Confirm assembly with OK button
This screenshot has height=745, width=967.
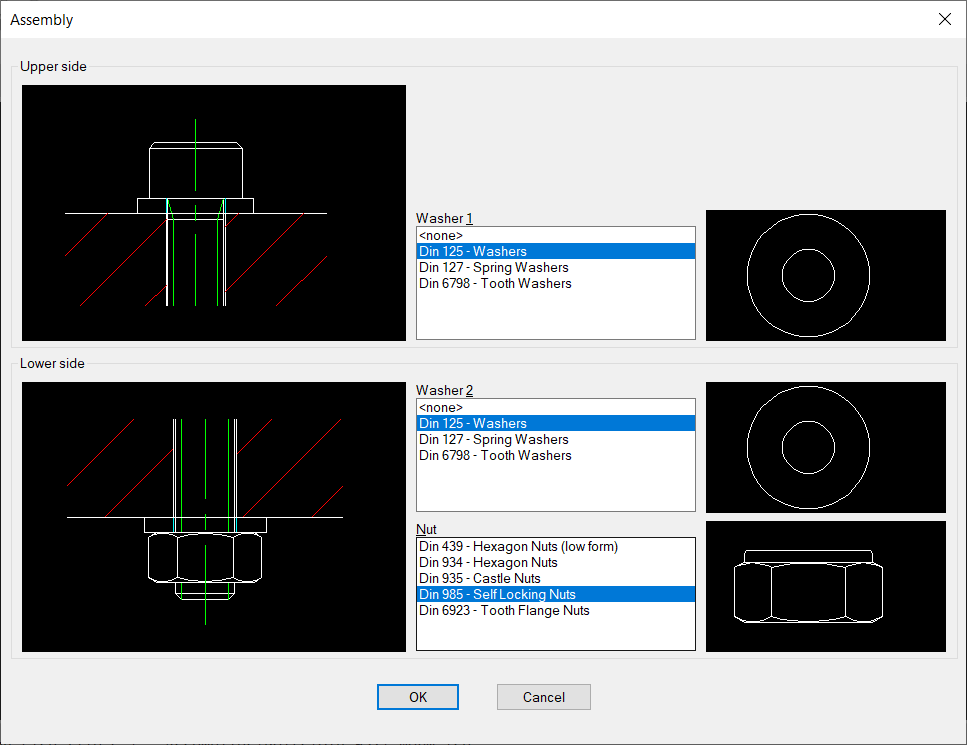pos(418,697)
